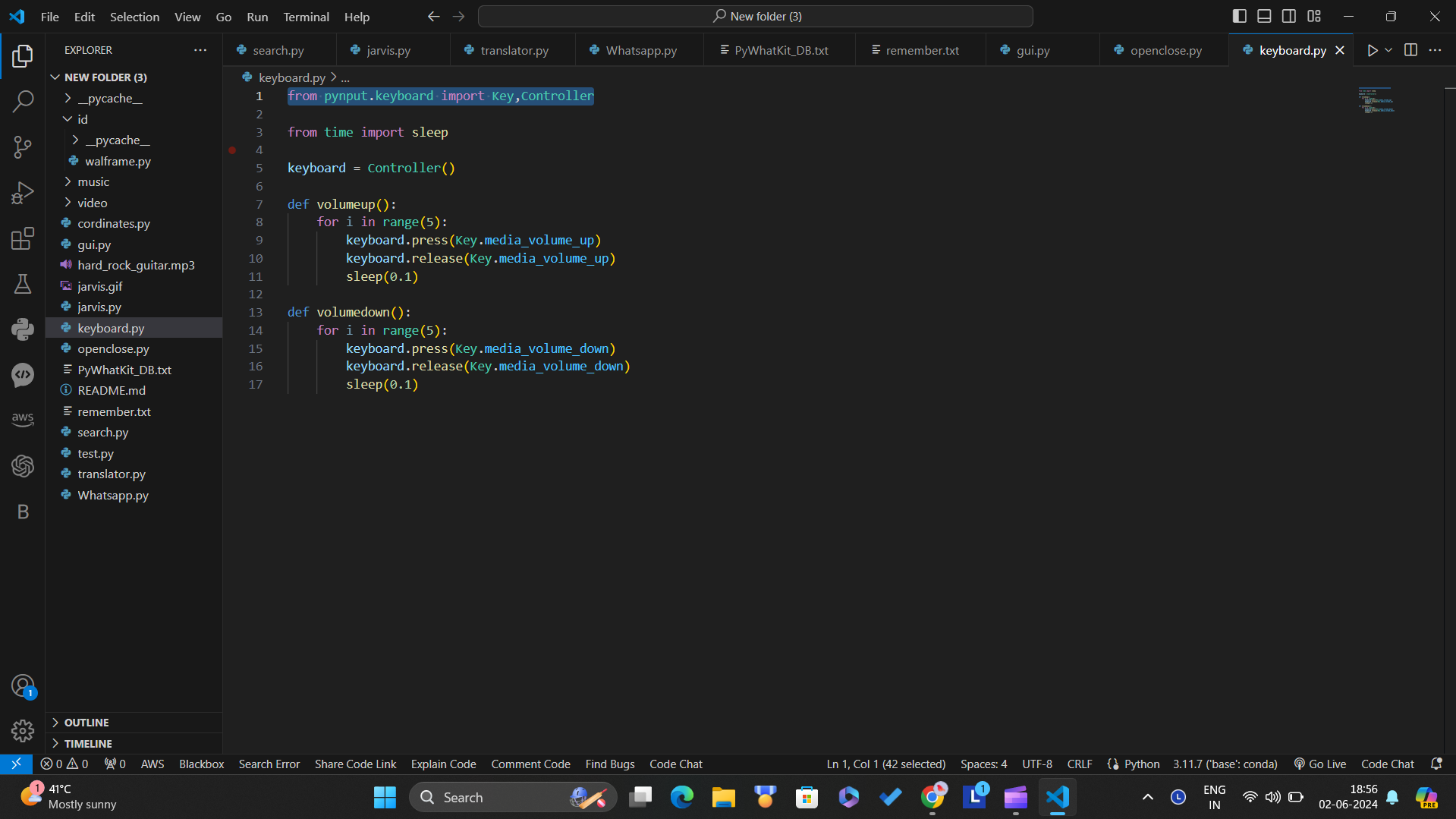Click Explain Code in status bar
The width and height of the screenshot is (1456, 819).
click(443, 764)
